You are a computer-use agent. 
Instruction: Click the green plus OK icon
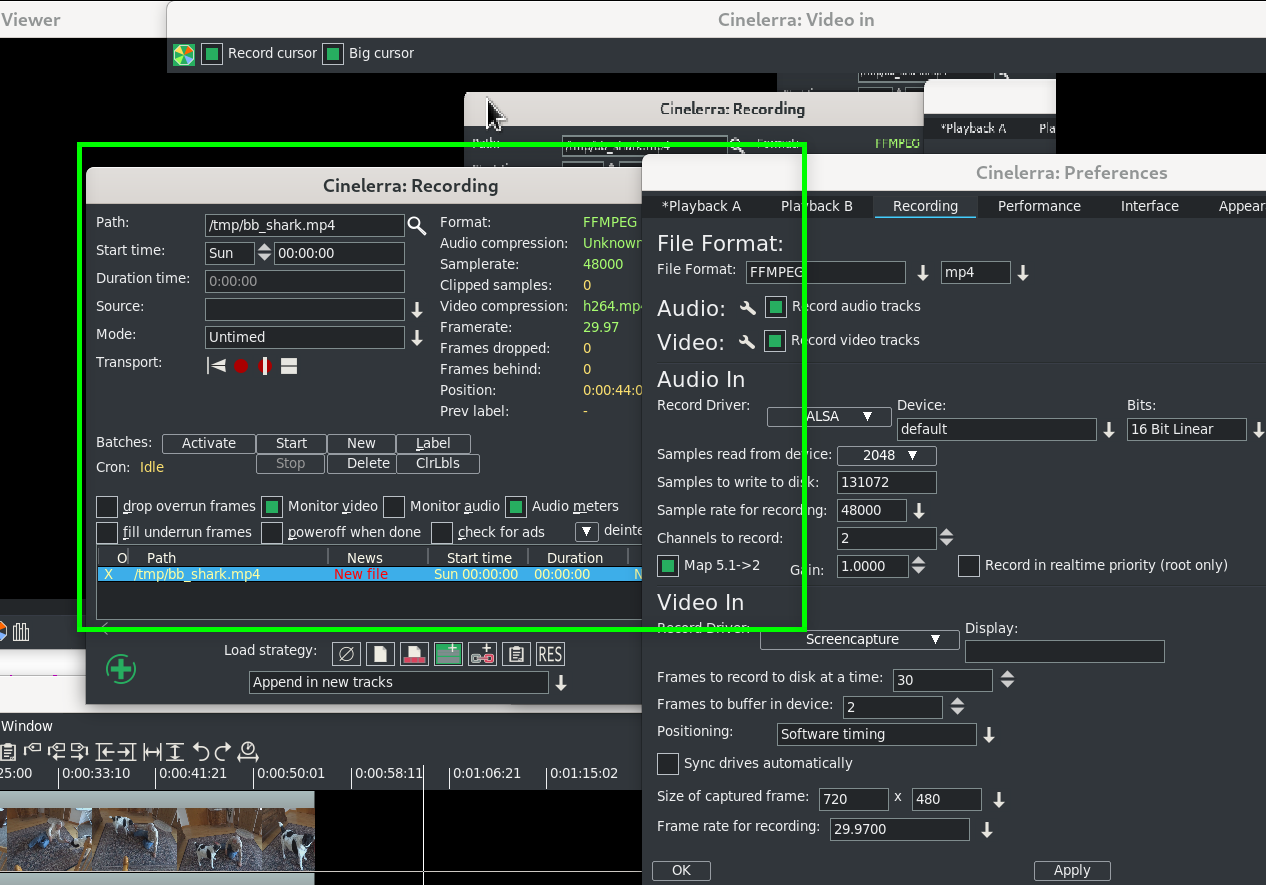pos(121,668)
